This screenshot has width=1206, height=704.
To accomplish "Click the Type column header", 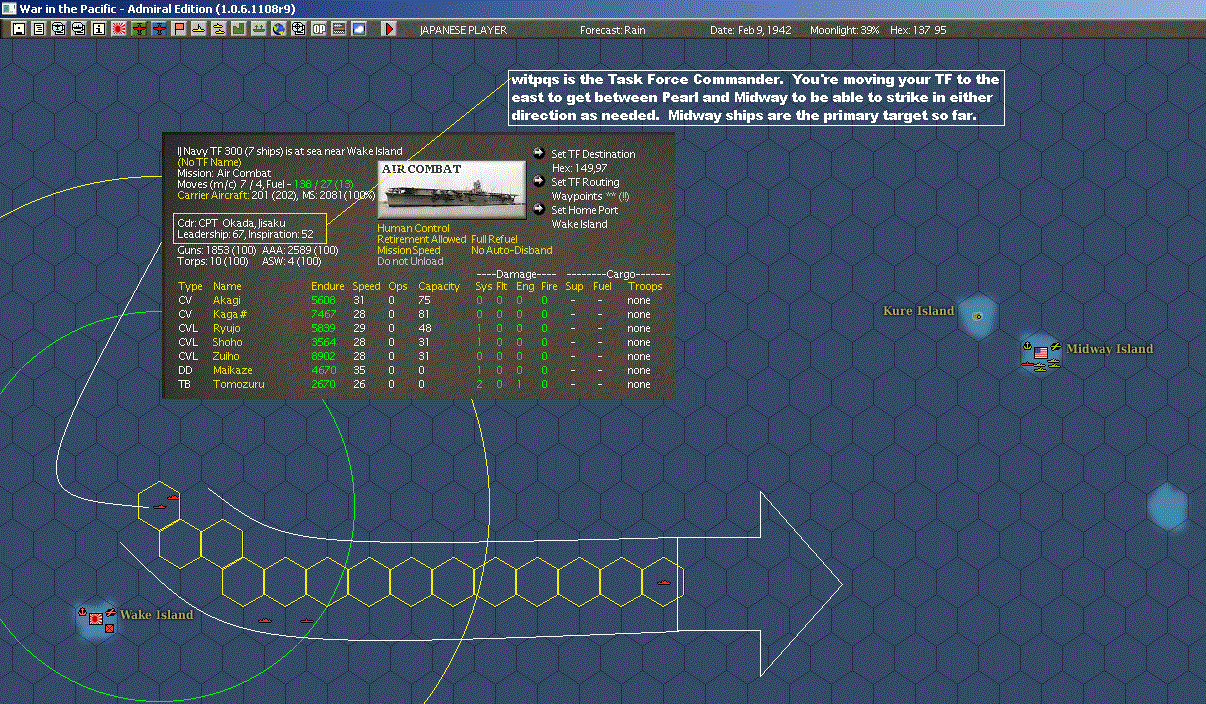I will [x=189, y=286].
